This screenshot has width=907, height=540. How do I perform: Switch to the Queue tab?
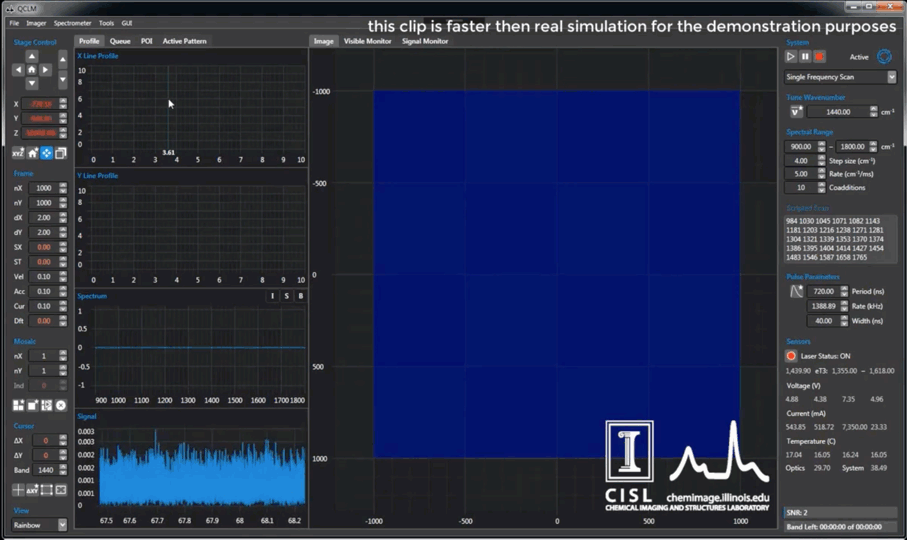(x=120, y=41)
